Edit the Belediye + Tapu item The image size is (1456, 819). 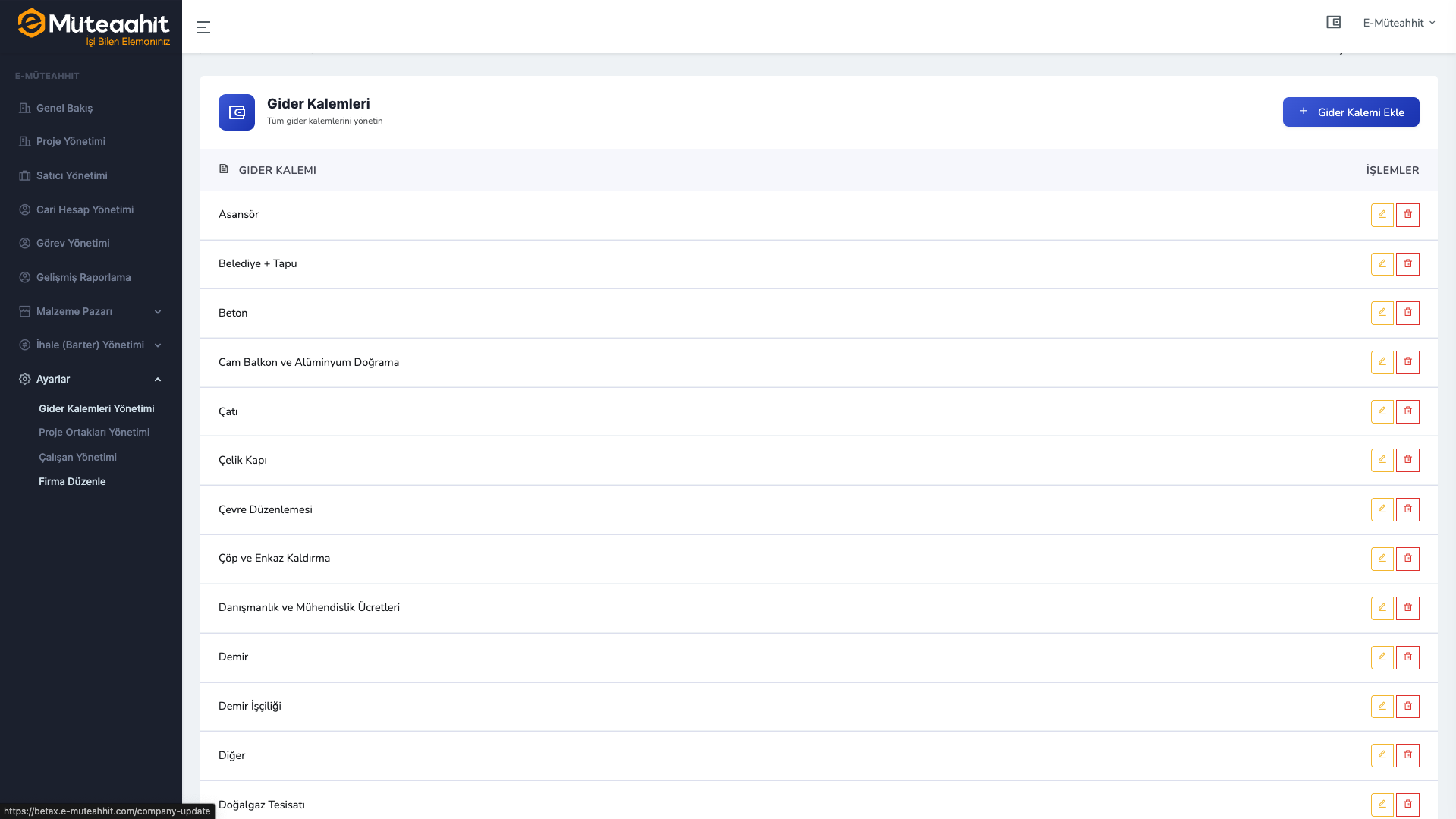point(1382,264)
